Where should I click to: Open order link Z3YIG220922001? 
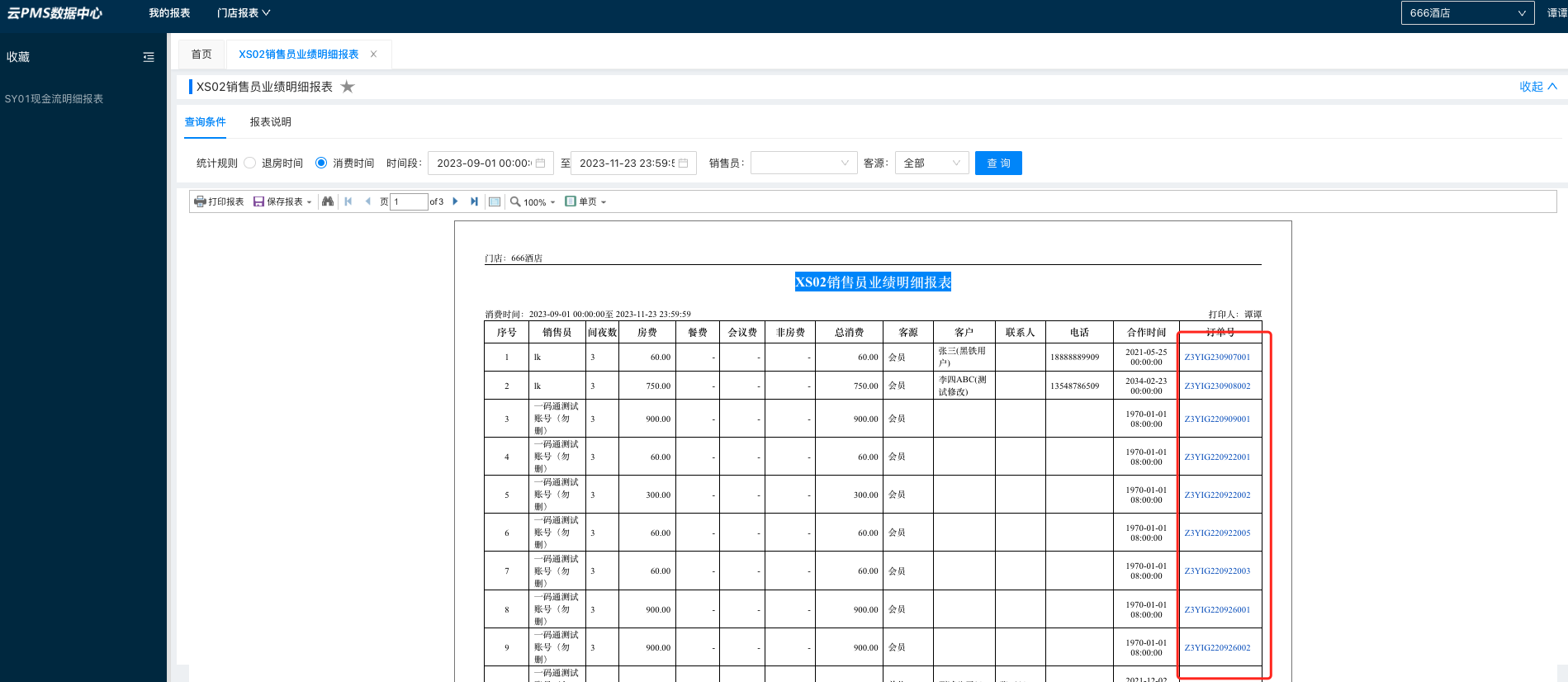coord(1217,457)
